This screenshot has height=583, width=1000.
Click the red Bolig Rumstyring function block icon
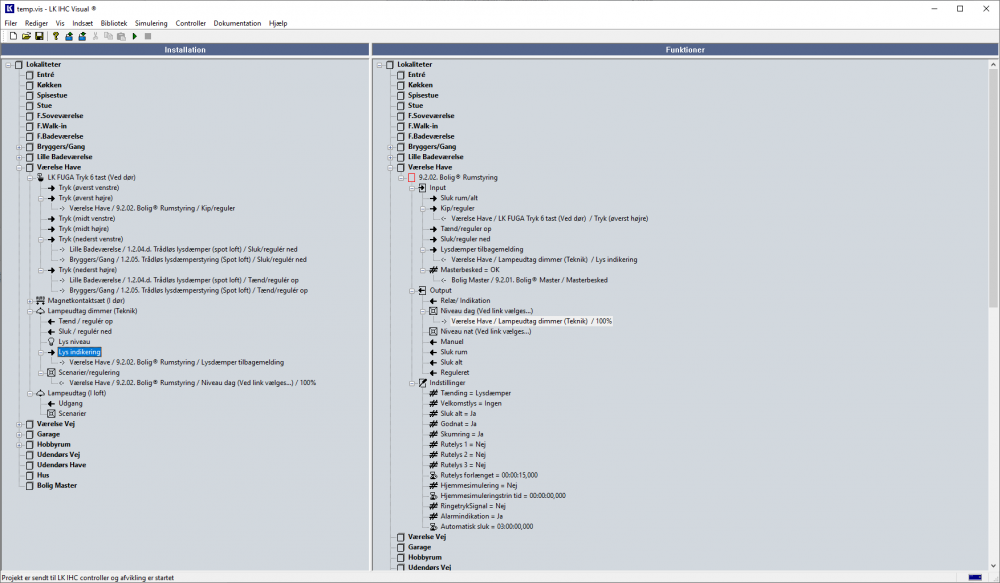tap(412, 177)
